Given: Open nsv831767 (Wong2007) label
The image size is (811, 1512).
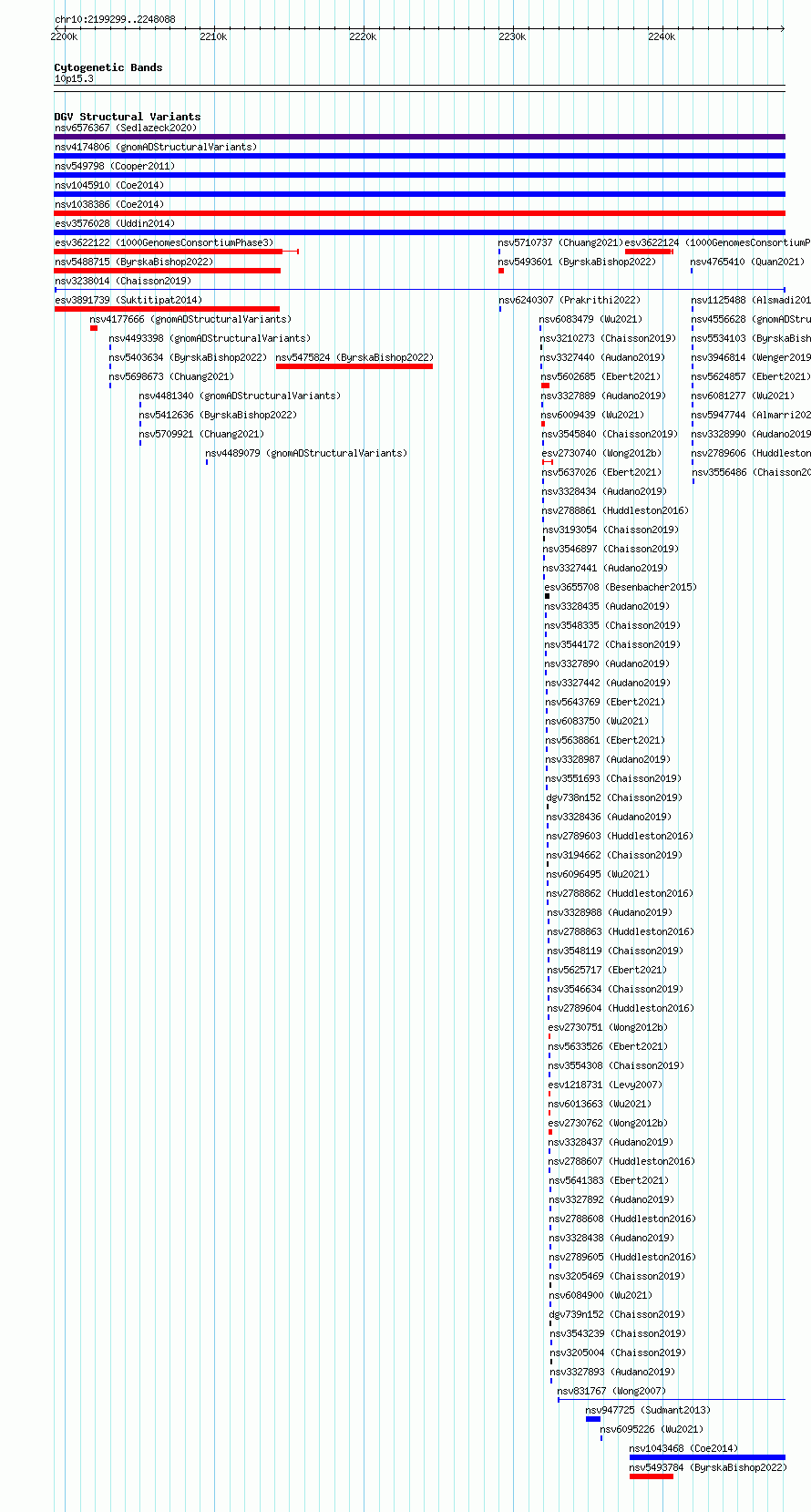Looking at the screenshot, I should click(611, 1391).
